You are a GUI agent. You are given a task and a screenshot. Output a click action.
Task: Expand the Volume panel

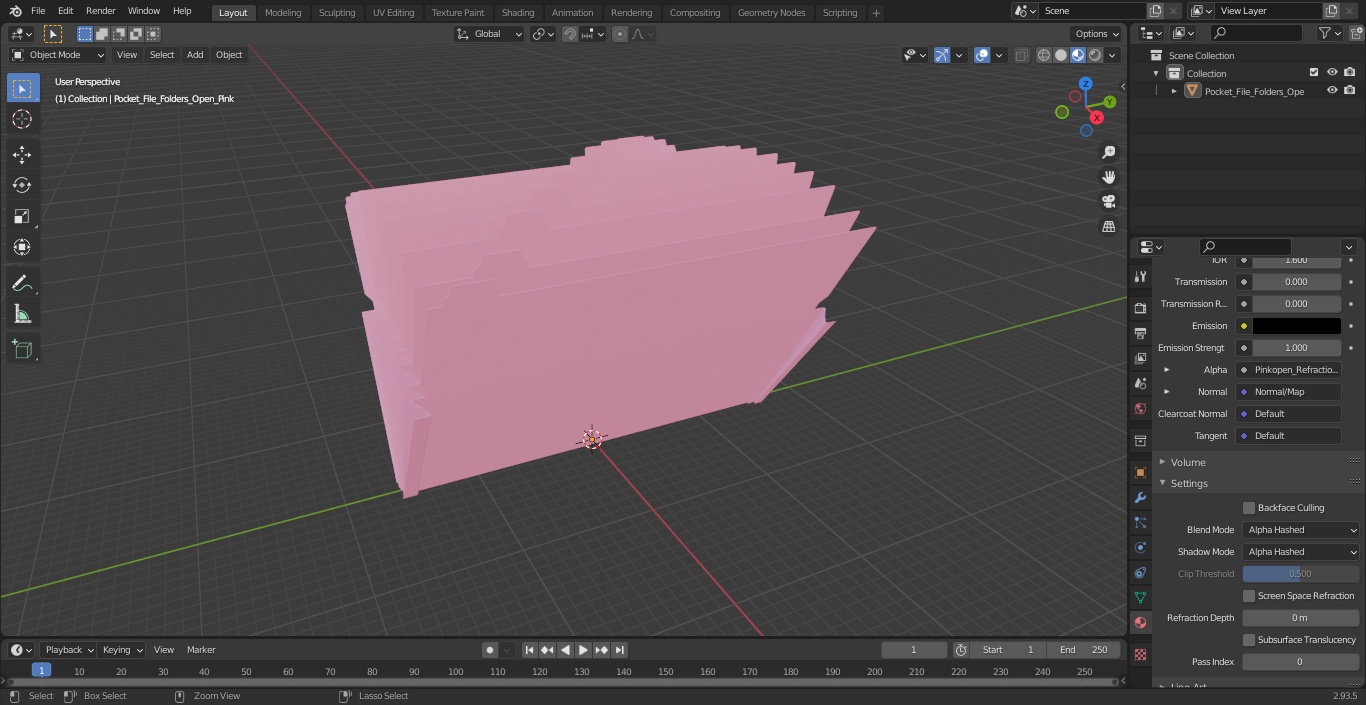click(1188, 462)
